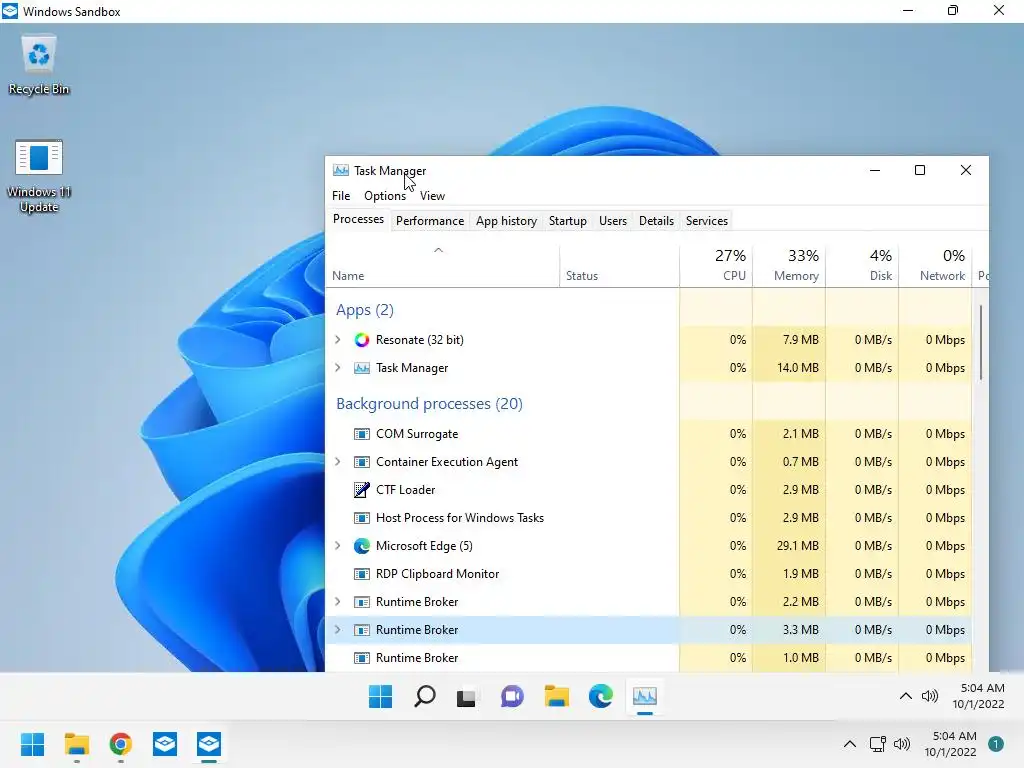Open the Options menu
The height and width of the screenshot is (768, 1024).
click(x=385, y=196)
